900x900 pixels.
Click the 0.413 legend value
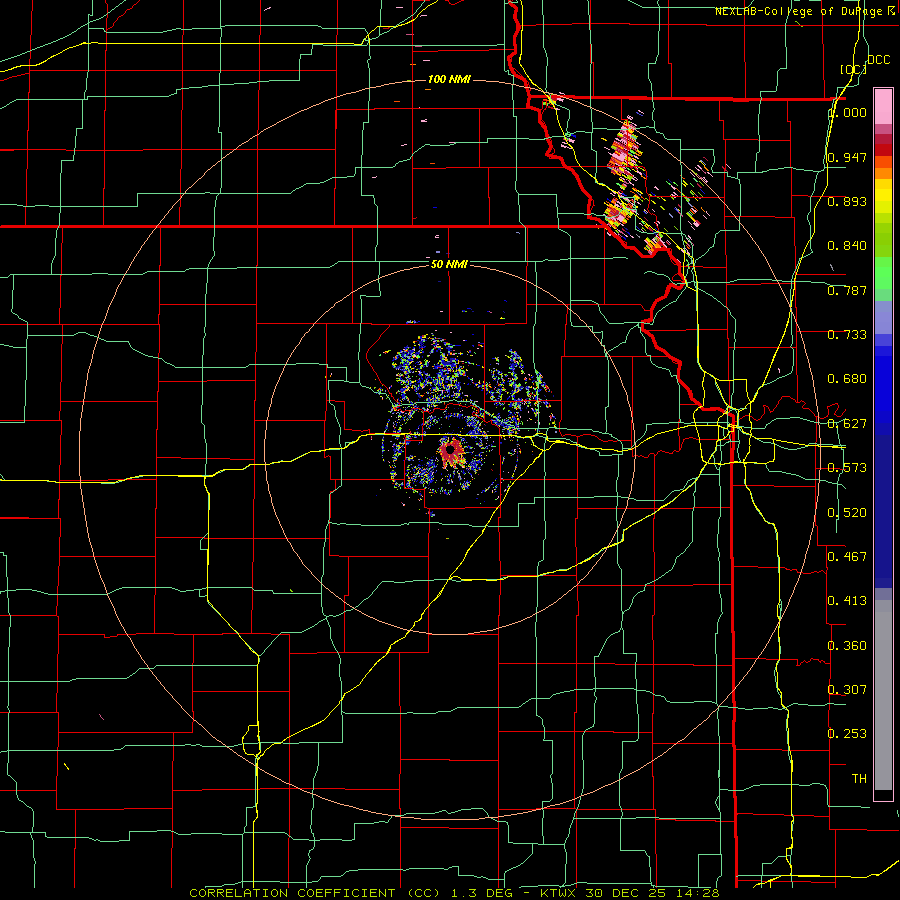pos(847,601)
